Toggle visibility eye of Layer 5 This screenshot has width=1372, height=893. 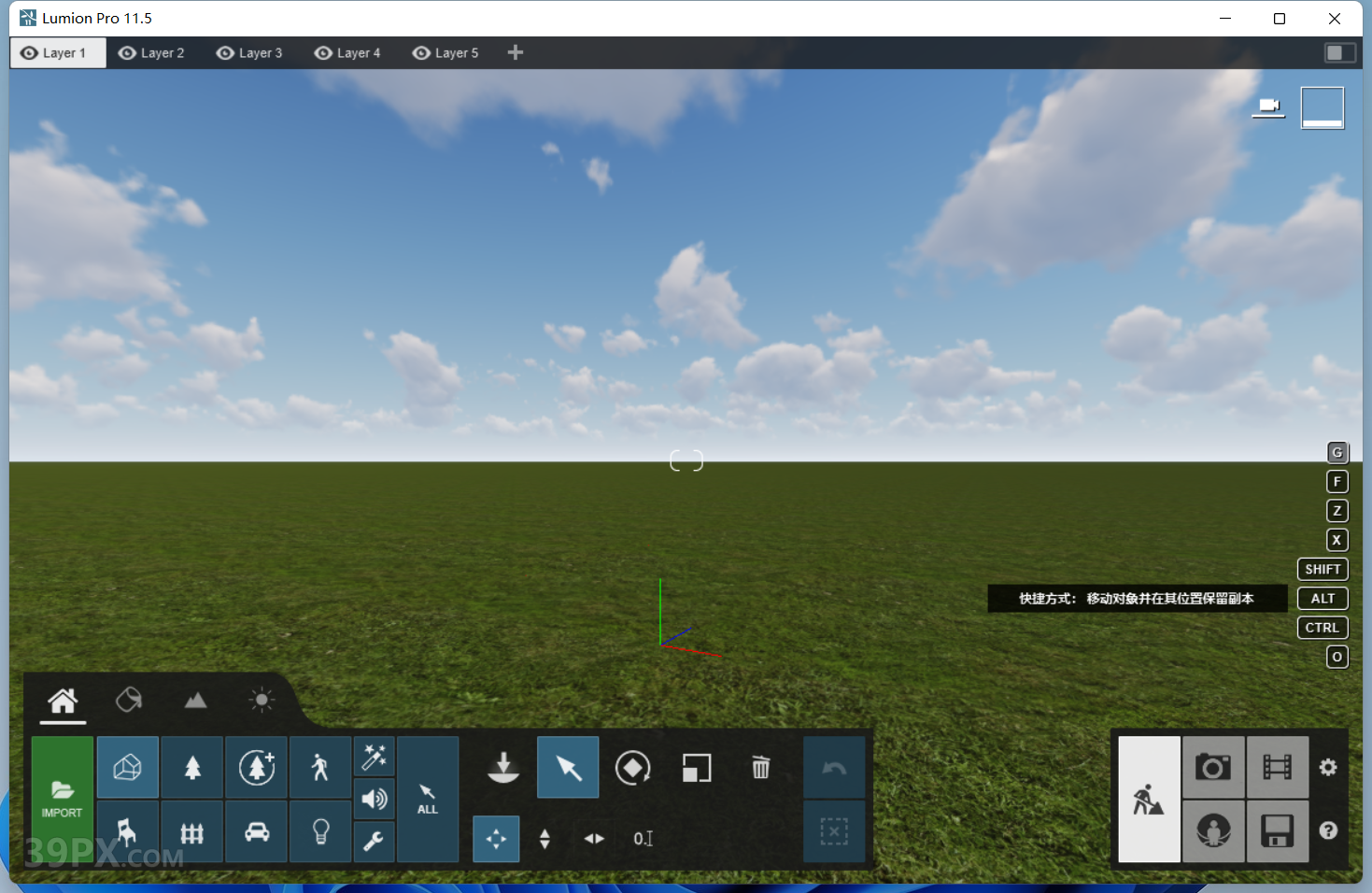421,53
